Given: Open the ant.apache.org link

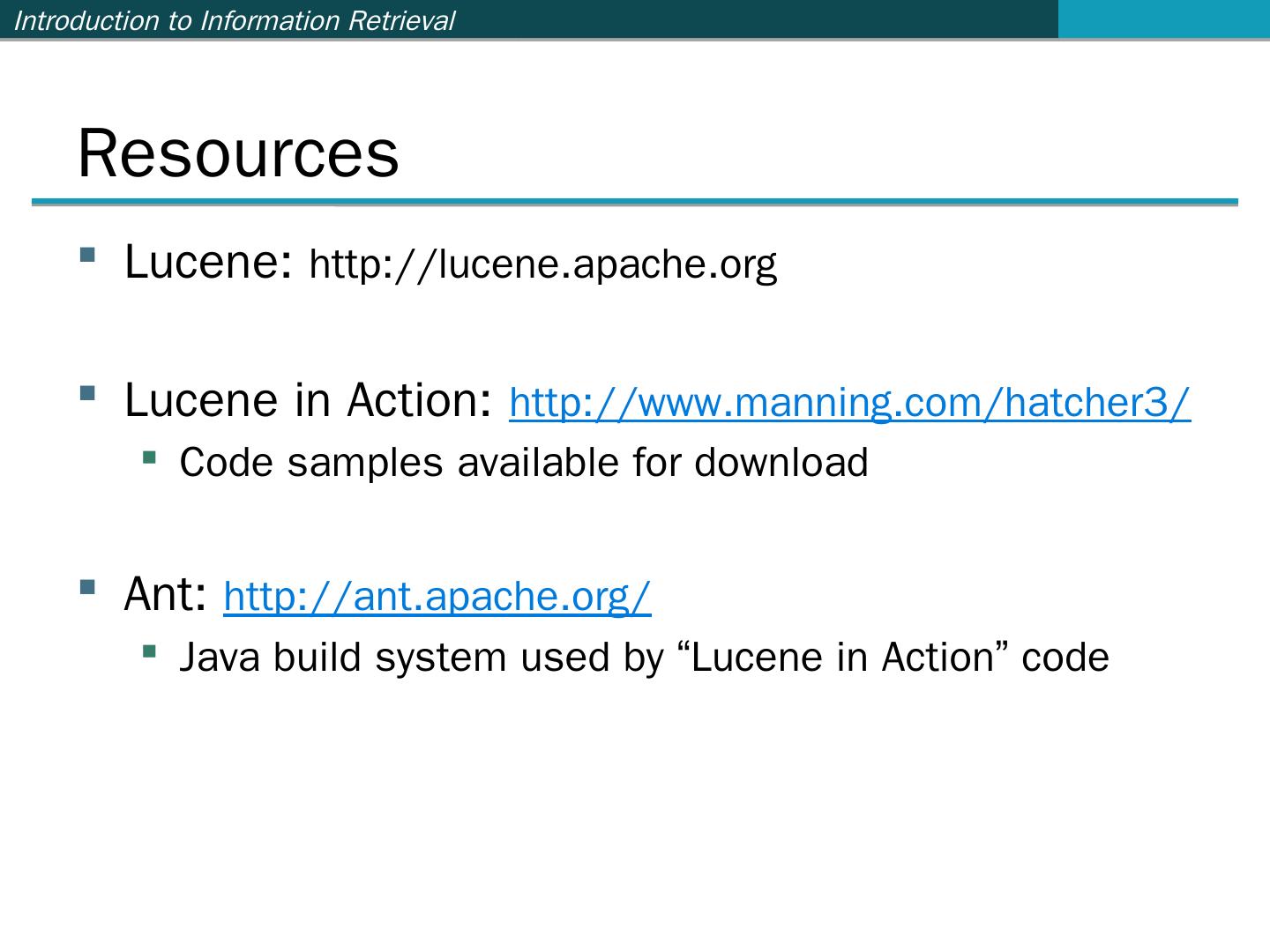Looking at the screenshot, I should pyautogui.click(x=437, y=597).
